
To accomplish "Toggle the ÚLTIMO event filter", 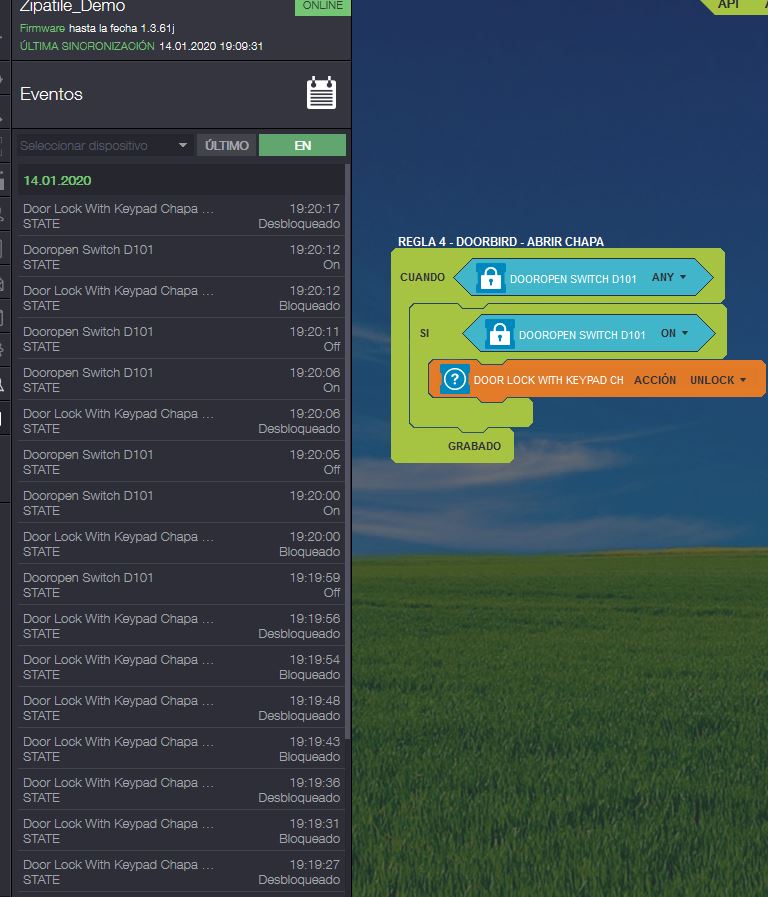I will tap(227, 145).
